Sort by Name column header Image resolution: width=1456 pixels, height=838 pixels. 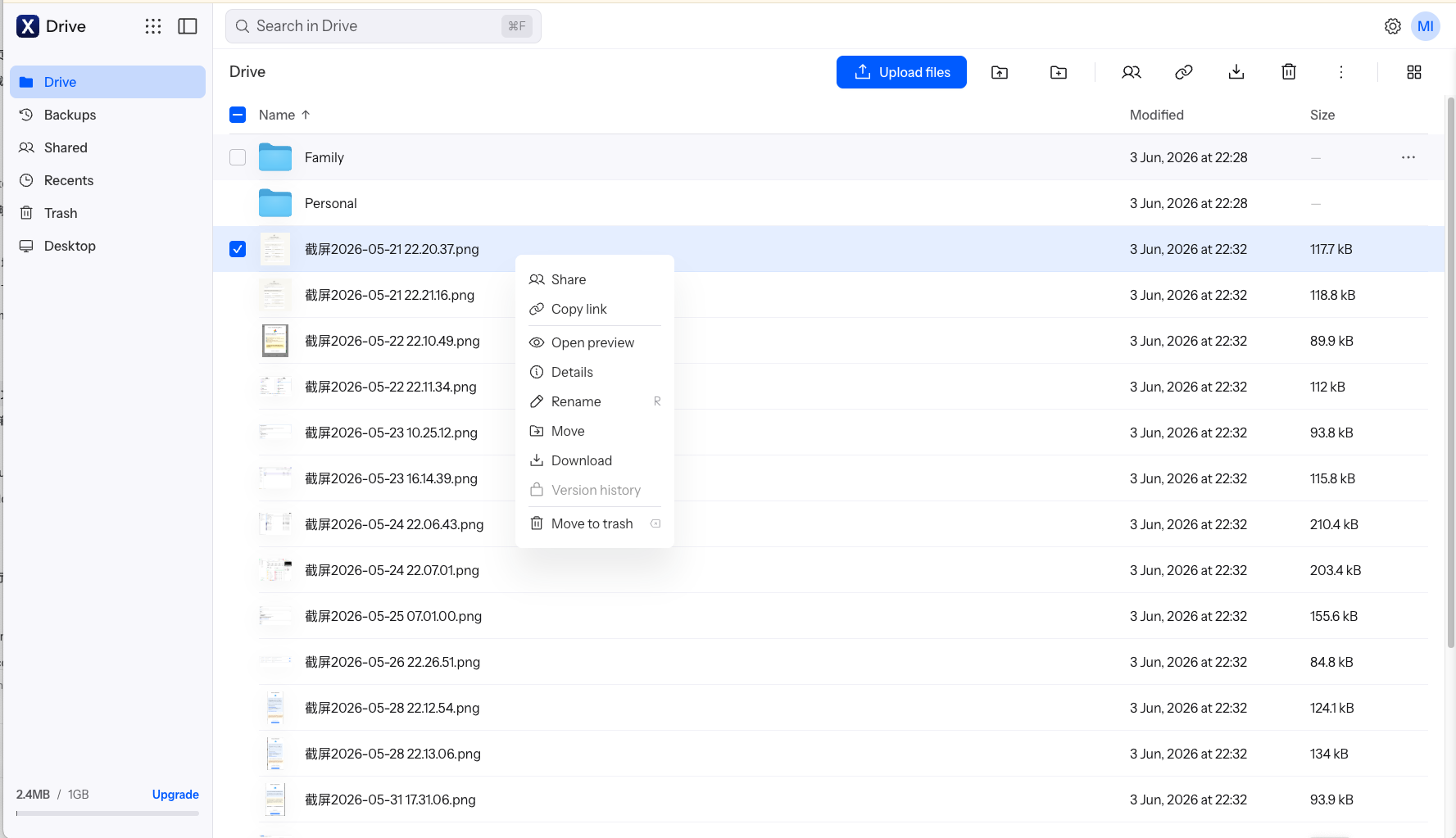(284, 115)
